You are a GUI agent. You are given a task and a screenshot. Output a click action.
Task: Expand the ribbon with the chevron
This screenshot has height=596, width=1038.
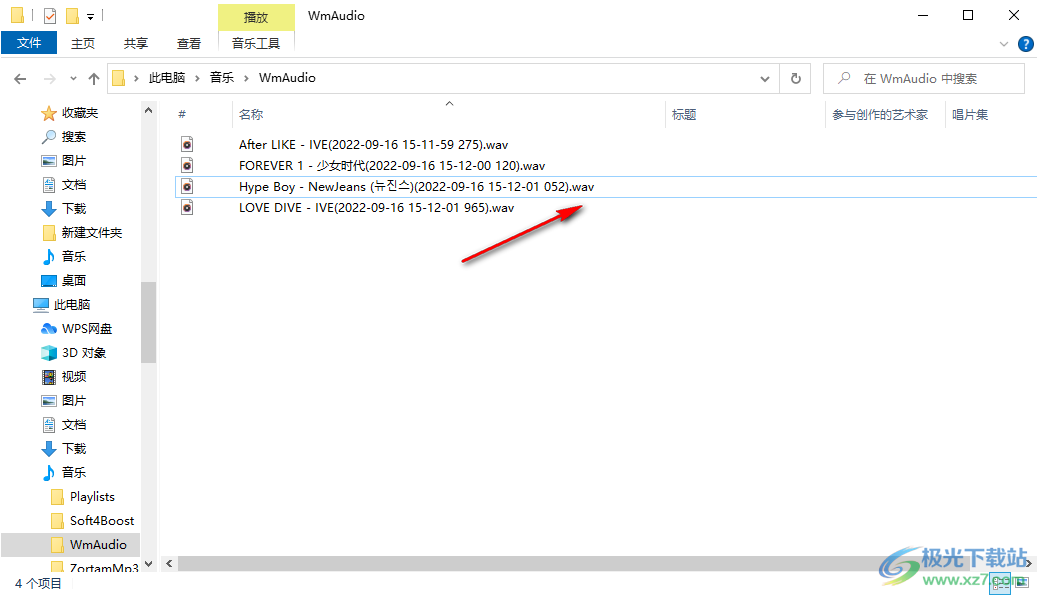[x=1004, y=44]
